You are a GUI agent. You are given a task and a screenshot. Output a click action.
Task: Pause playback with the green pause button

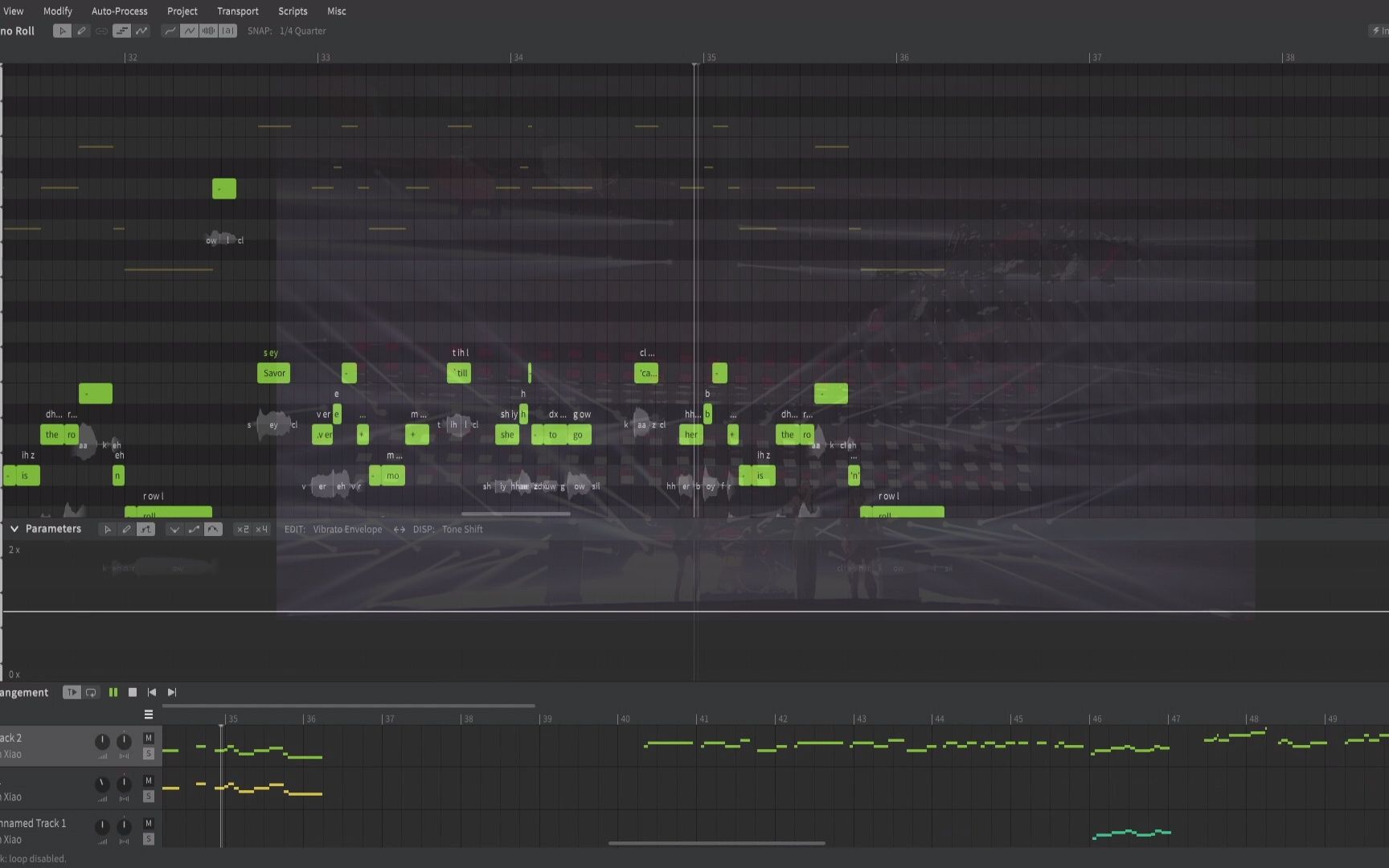(x=113, y=692)
